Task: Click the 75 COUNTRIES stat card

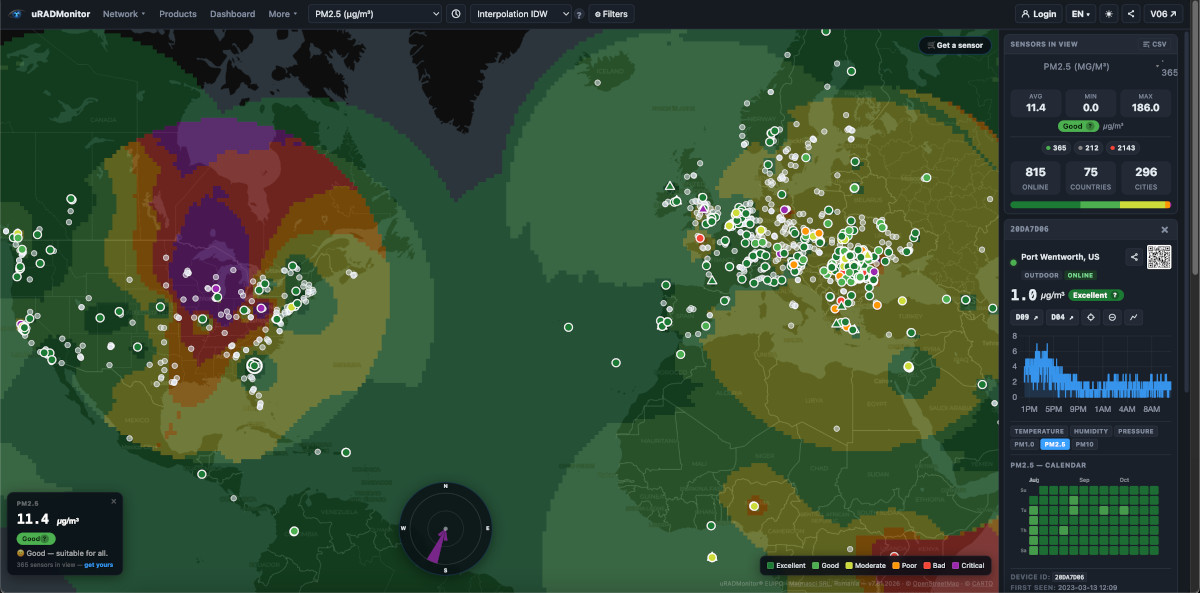Action: coord(1090,179)
